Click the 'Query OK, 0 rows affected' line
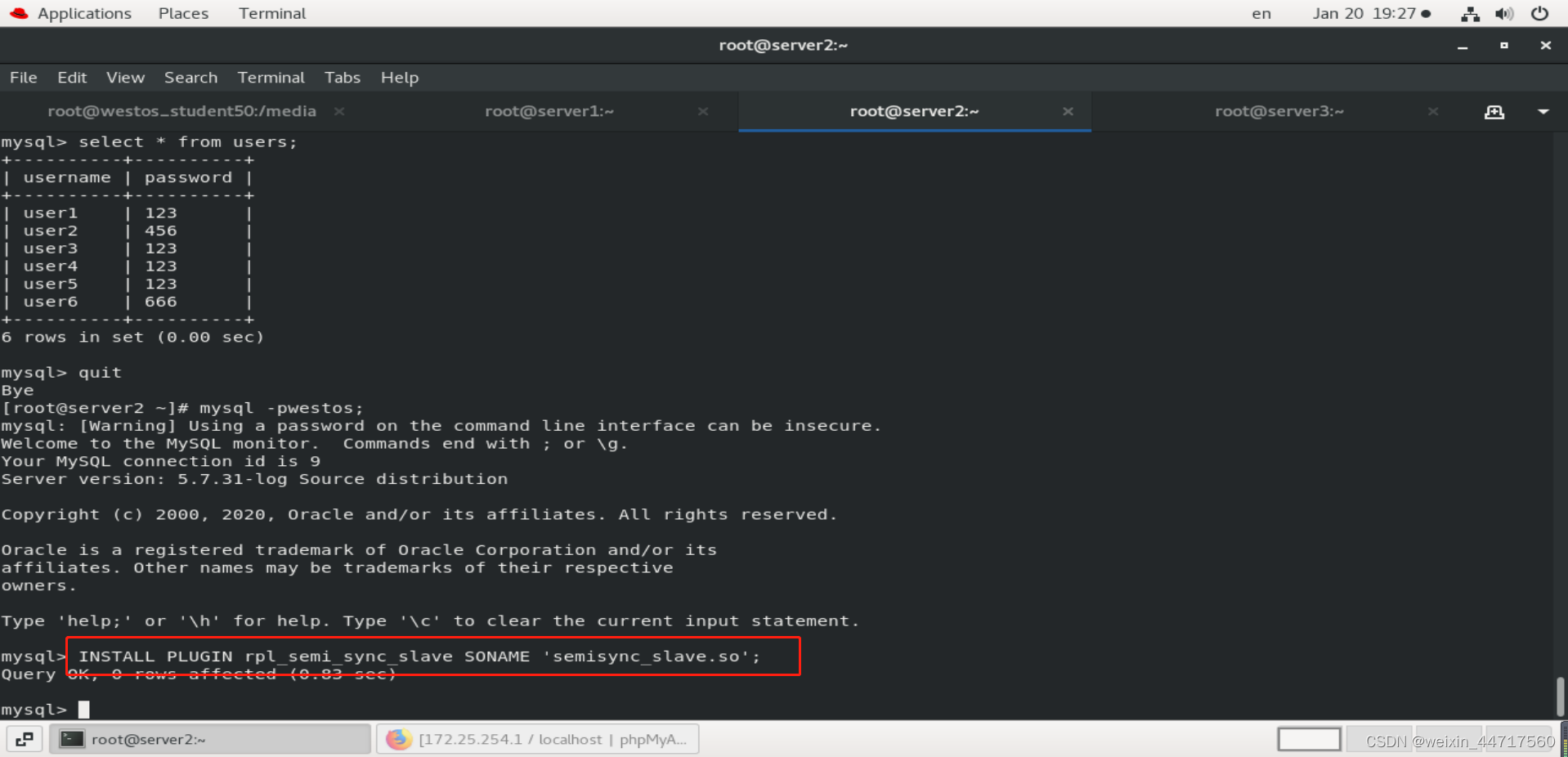The image size is (1568, 757). click(x=199, y=674)
